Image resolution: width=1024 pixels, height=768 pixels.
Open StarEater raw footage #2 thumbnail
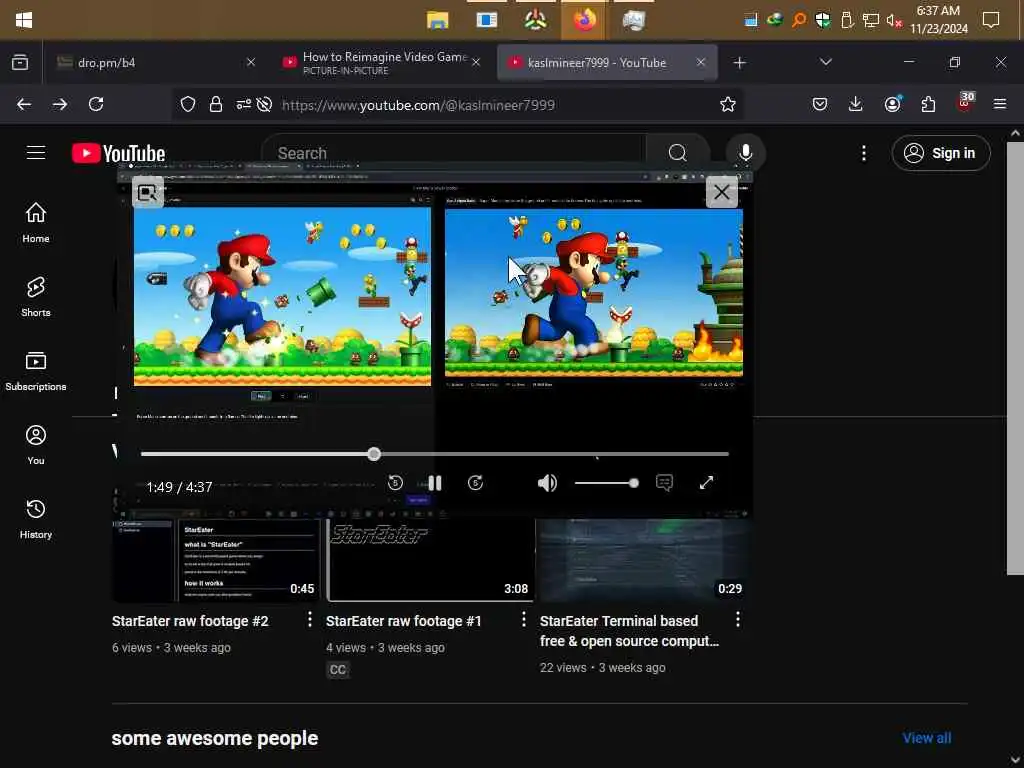pyautogui.click(x=216, y=560)
